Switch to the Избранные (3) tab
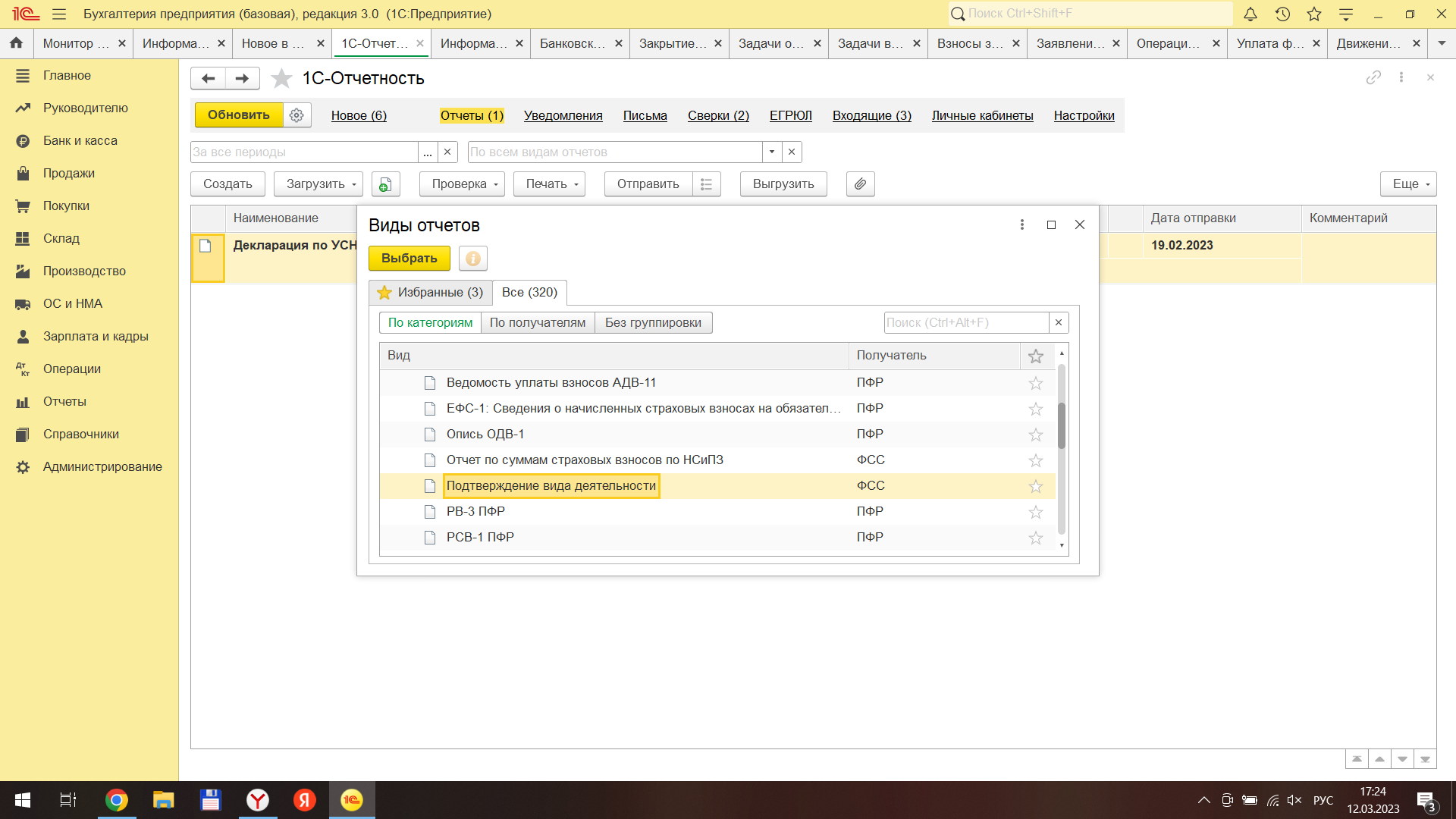 click(x=430, y=292)
